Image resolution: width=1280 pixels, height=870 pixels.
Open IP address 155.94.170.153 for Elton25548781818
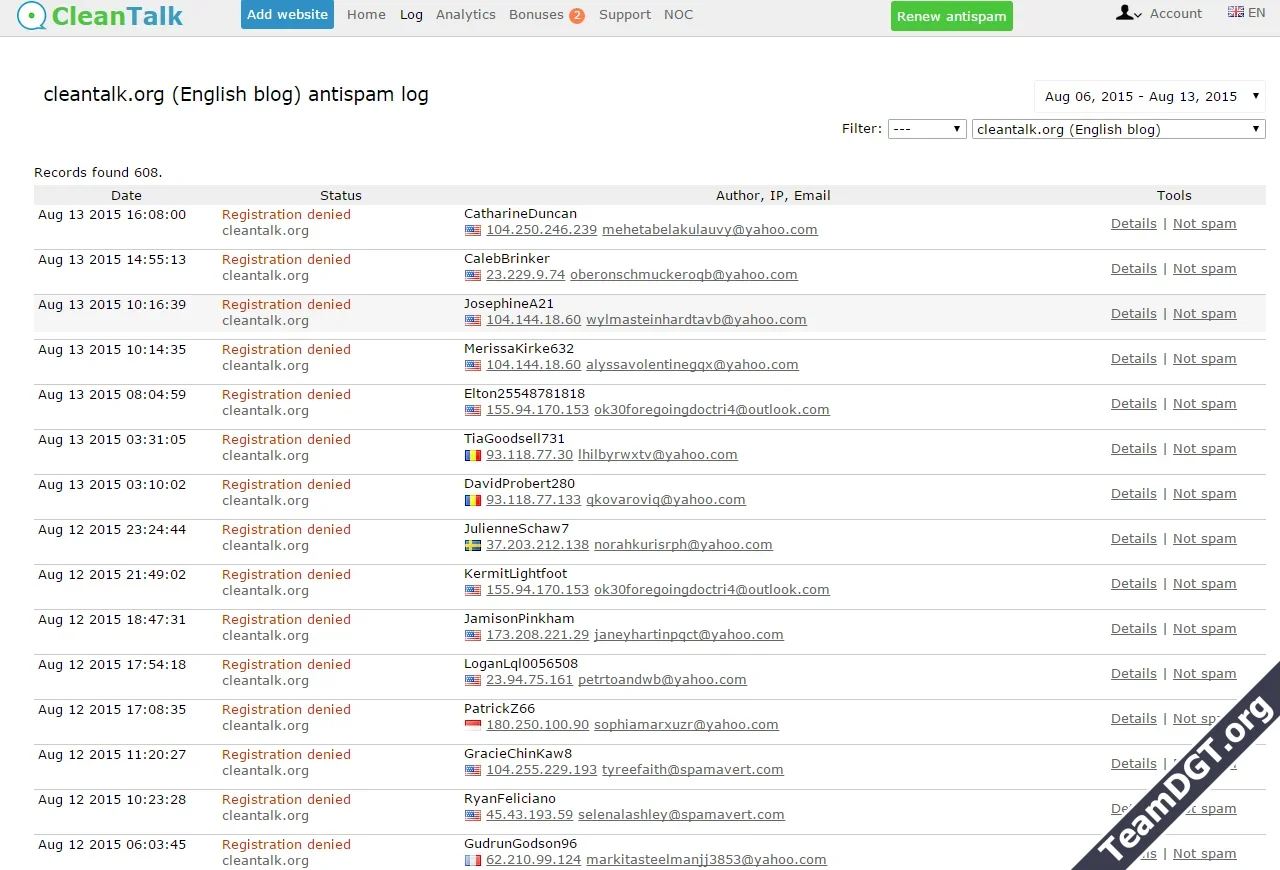(x=537, y=410)
